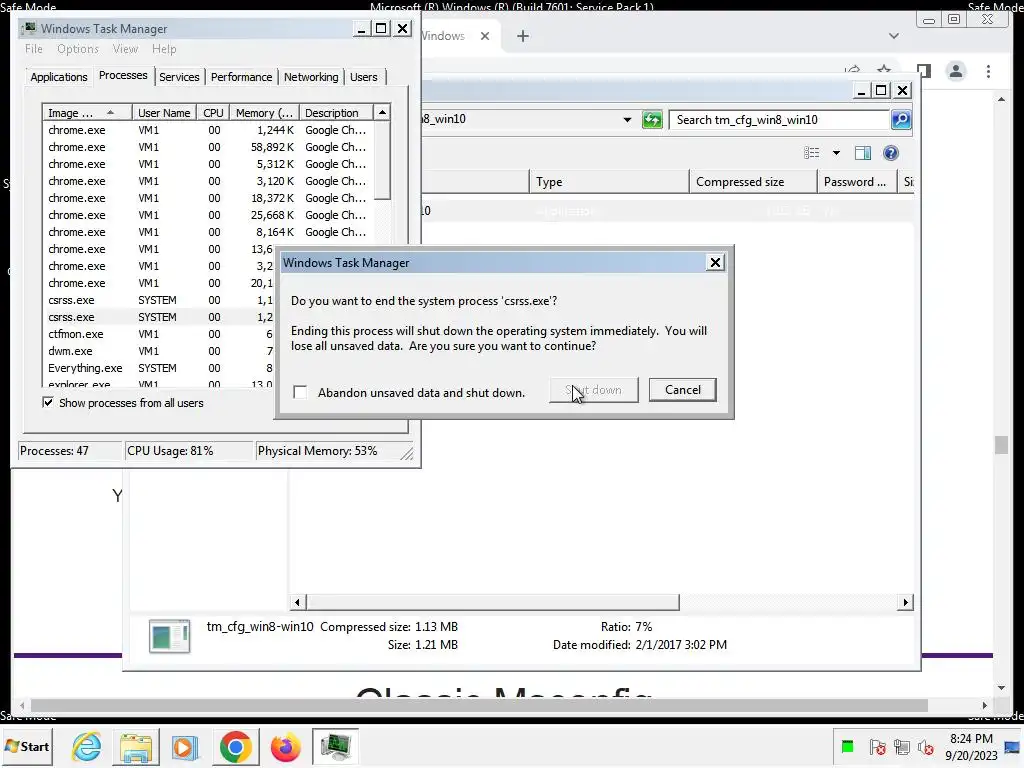Click Chrome side panel icon
This screenshot has height=768, width=1024.
(923, 71)
